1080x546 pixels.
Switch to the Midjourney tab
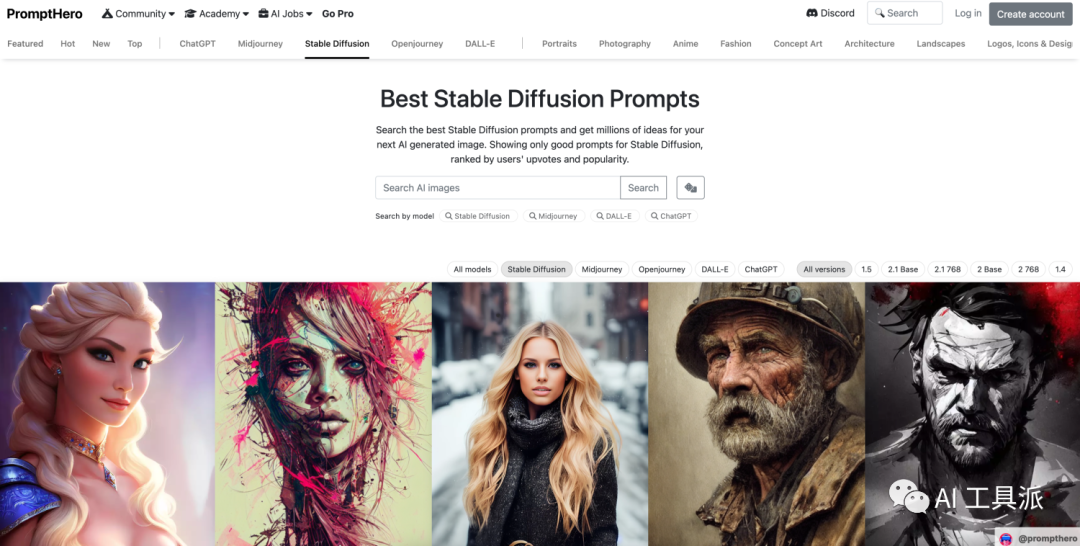coord(260,43)
